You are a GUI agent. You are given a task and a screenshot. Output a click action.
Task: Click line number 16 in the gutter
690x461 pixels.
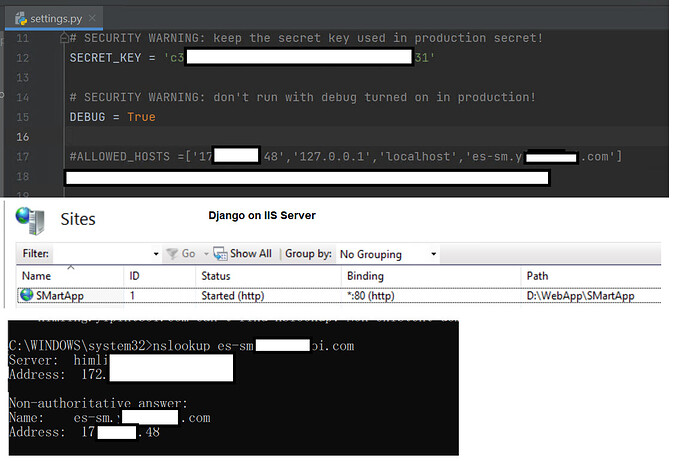click(x=22, y=137)
